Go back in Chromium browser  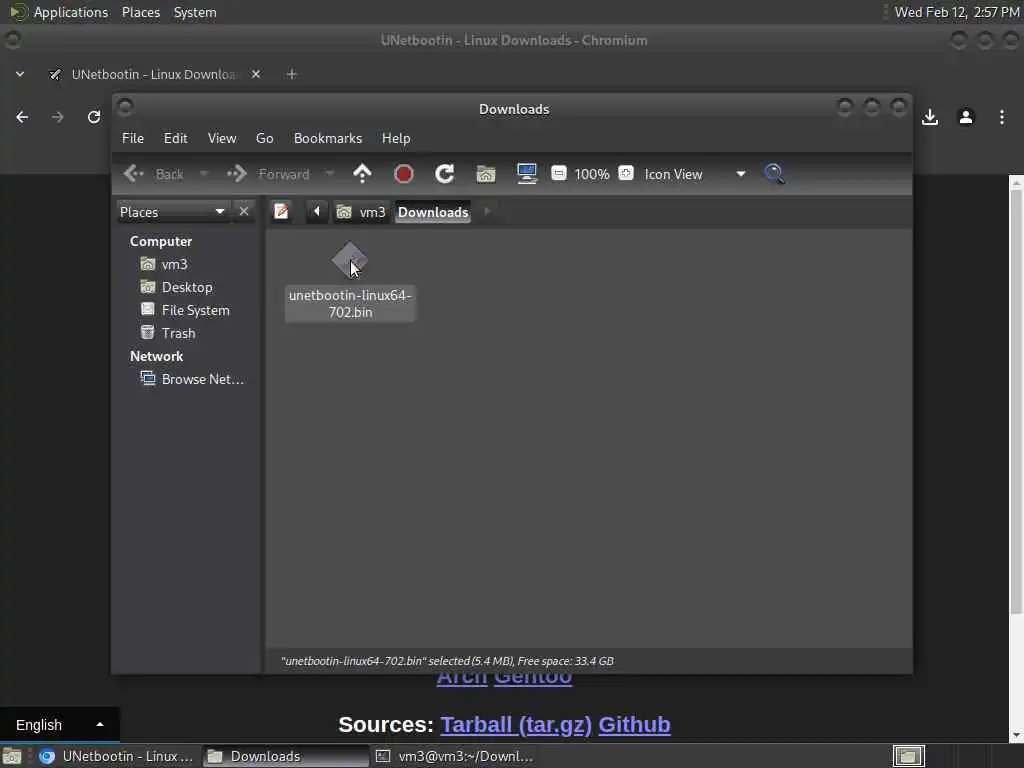22,117
